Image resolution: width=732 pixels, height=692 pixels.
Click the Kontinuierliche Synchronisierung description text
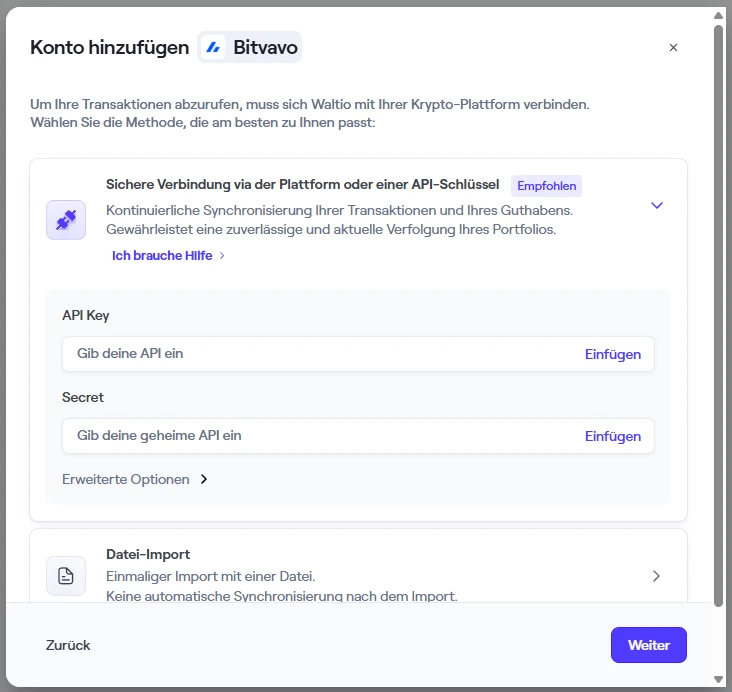tap(339, 219)
